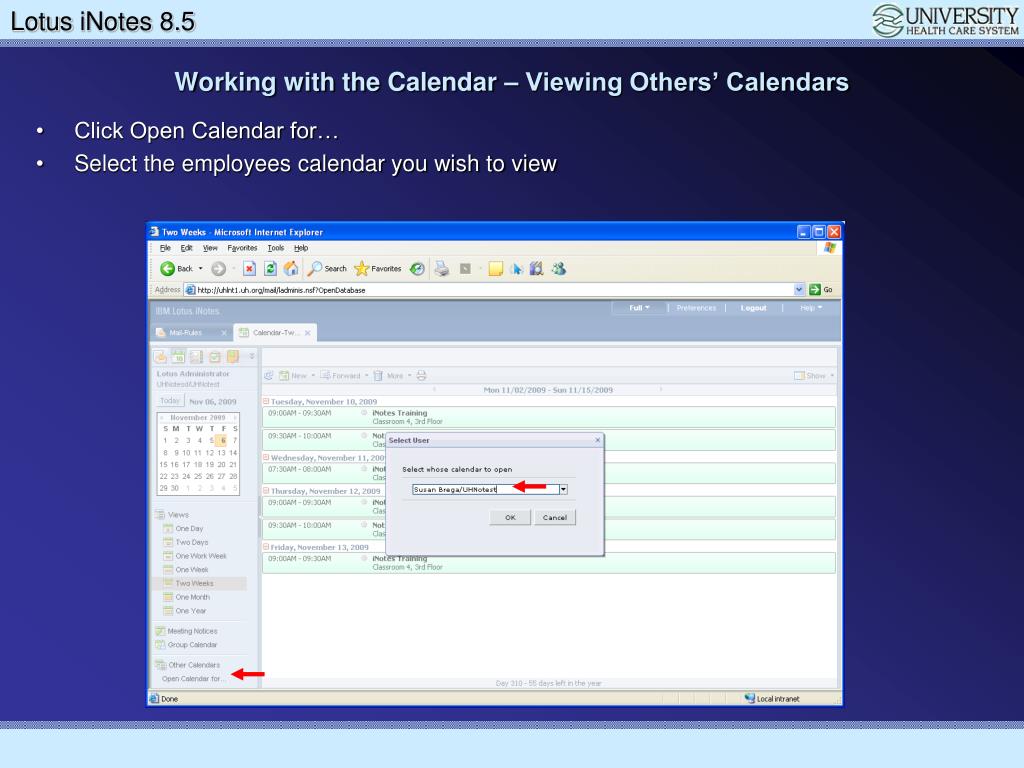Click the user name input field

point(486,489)
